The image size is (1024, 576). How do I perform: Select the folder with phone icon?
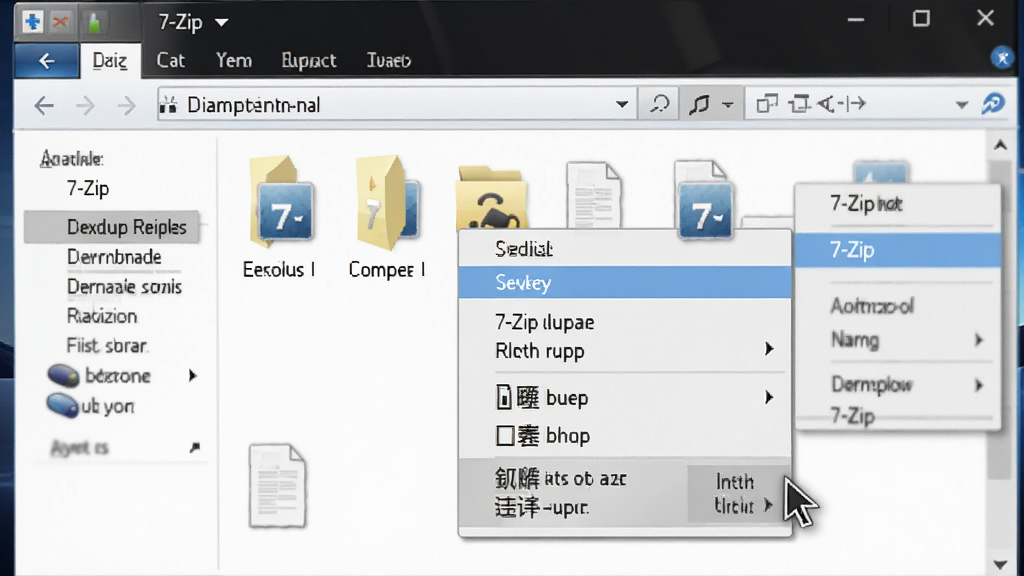click(x=491, y=197)
